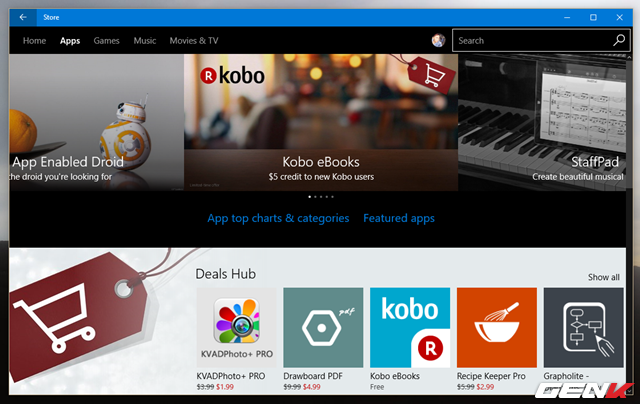Select the Apps tab
The height and width of the screenshot is (404, 640).
(70, 41)
